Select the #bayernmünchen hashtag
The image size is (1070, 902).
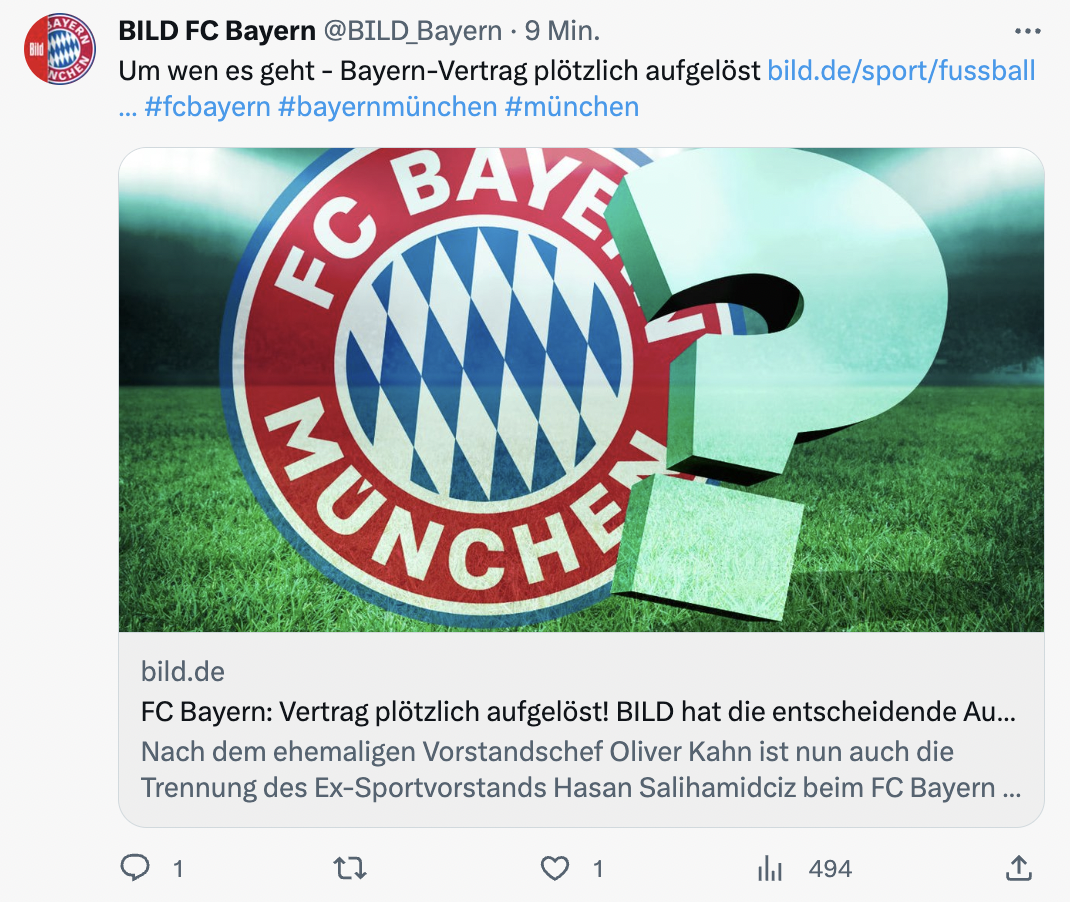[388, 107]
